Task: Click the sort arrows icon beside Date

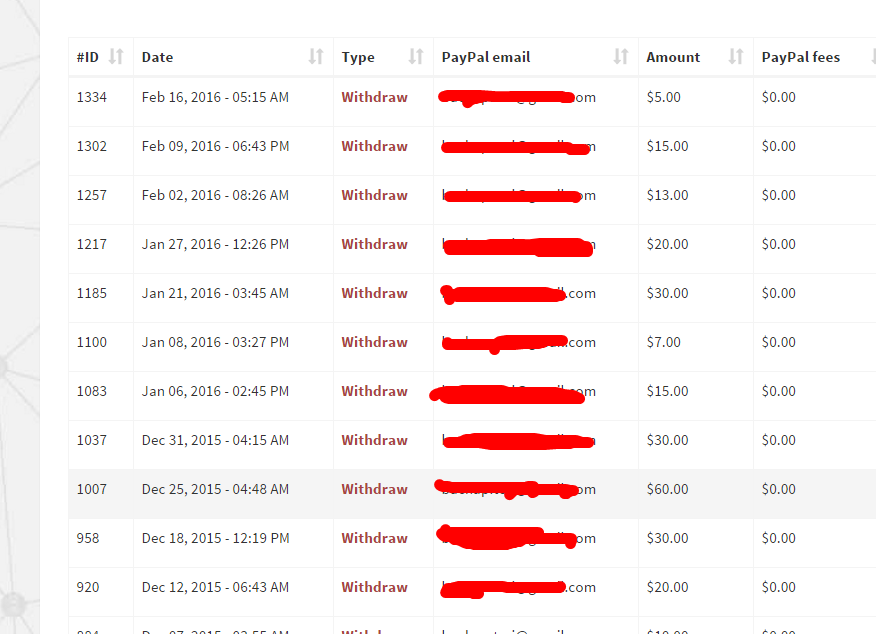Action: [x=316, y=57]
